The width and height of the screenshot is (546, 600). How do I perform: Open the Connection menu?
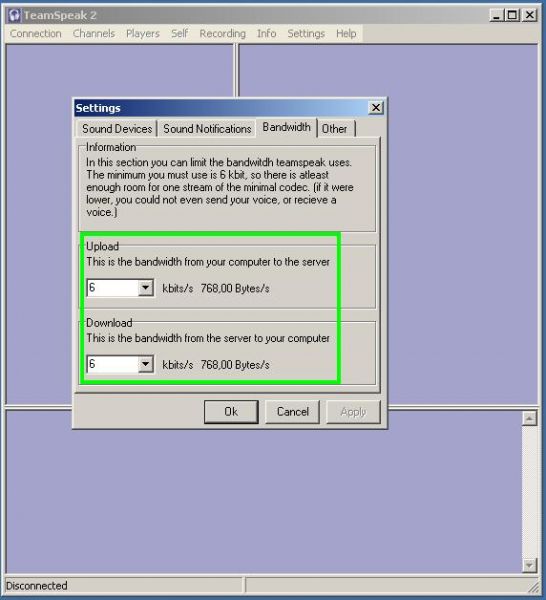coord(36,34)
